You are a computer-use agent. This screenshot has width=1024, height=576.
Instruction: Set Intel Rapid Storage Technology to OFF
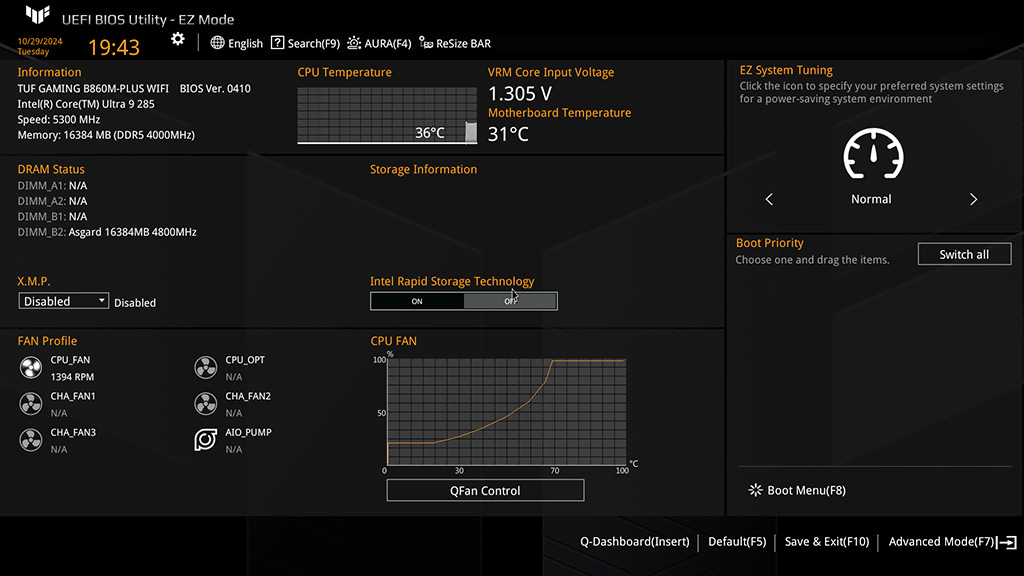pyautogui.click(x=510, y=301)
